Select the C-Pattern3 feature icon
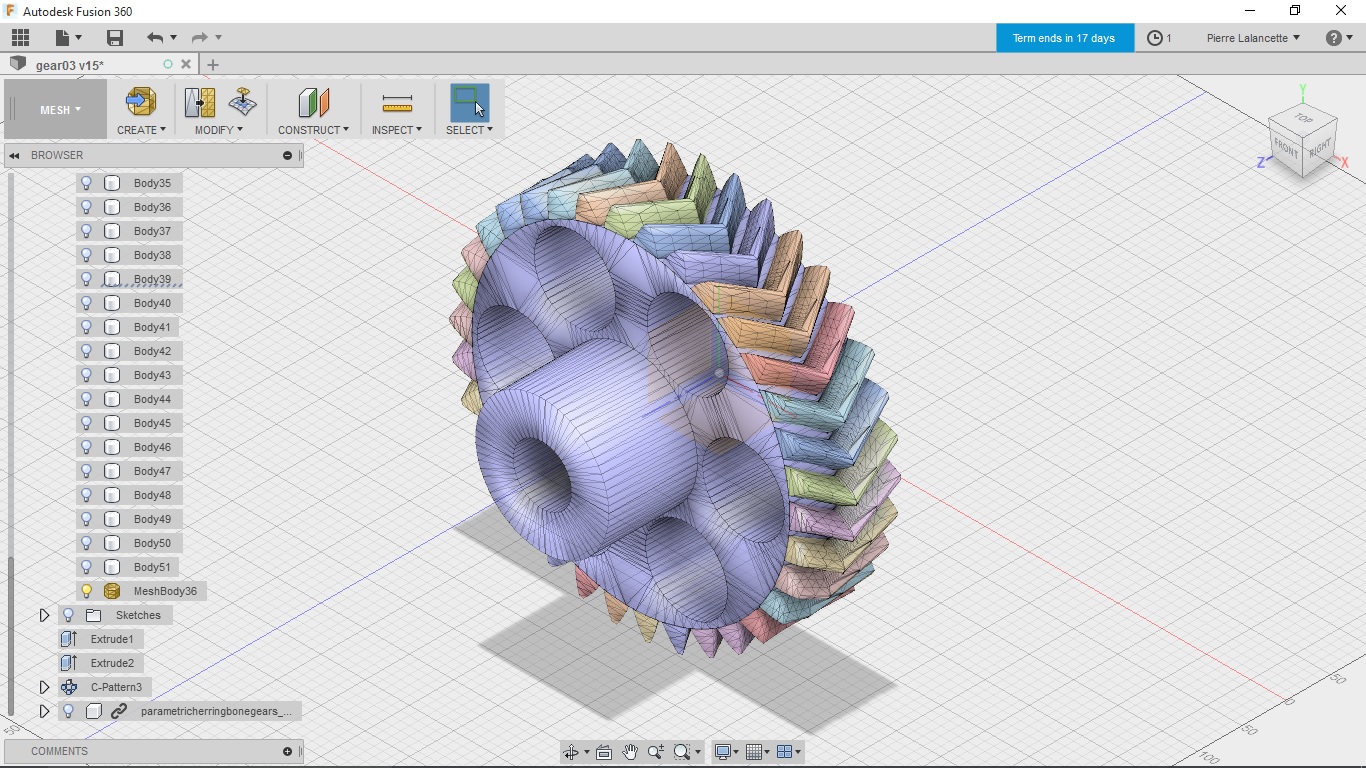Screen dimensions: 1366x768 coord(68,687)
